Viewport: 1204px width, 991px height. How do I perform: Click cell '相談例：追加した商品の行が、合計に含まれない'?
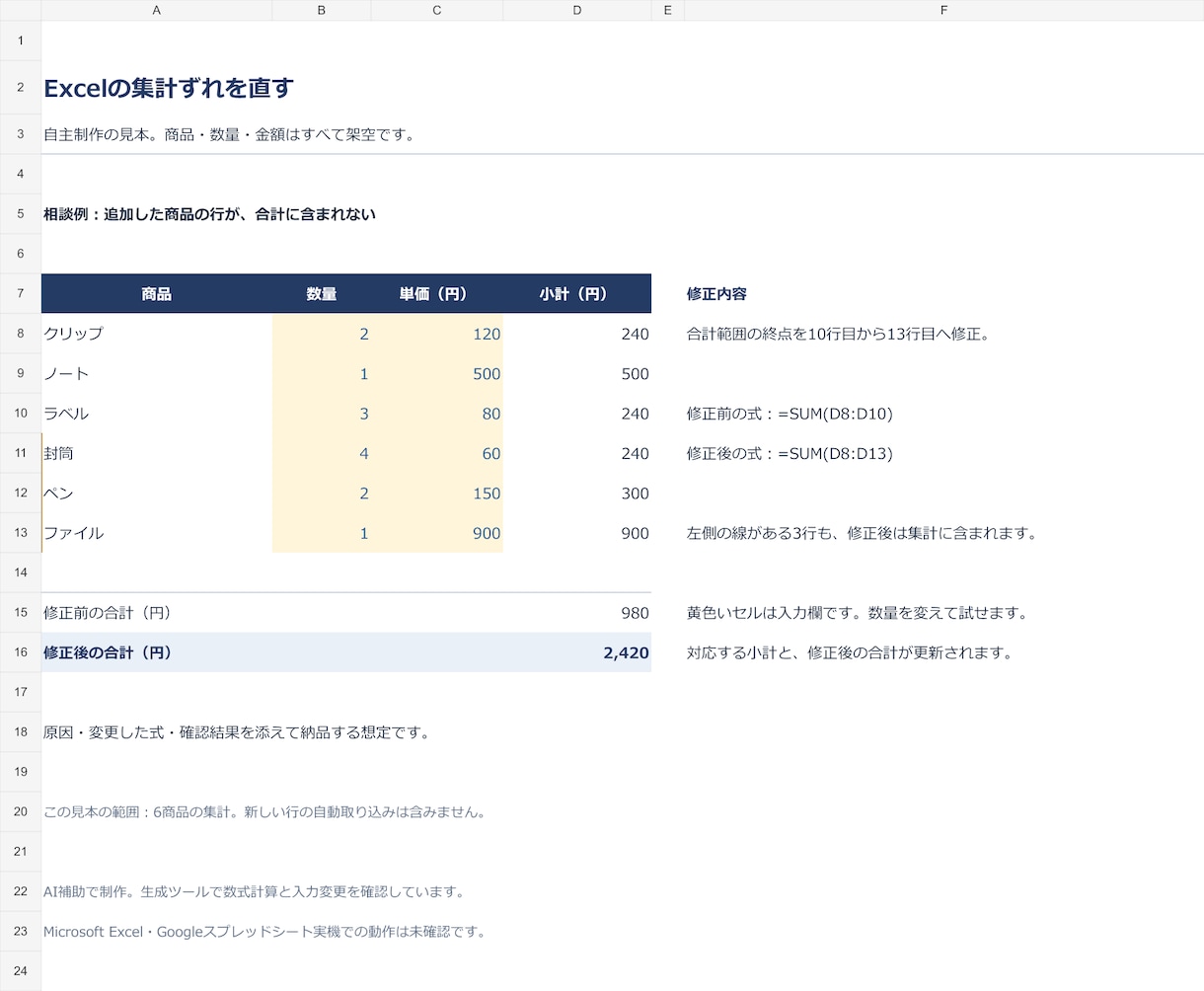click(209, 214)
